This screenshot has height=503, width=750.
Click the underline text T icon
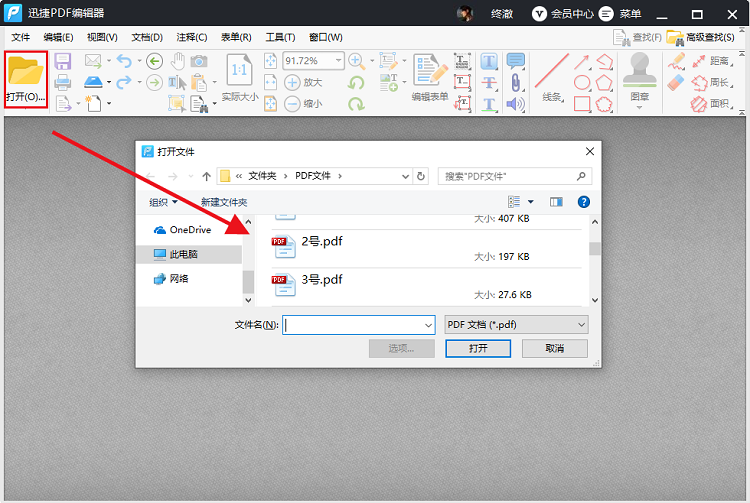(489, 104)
